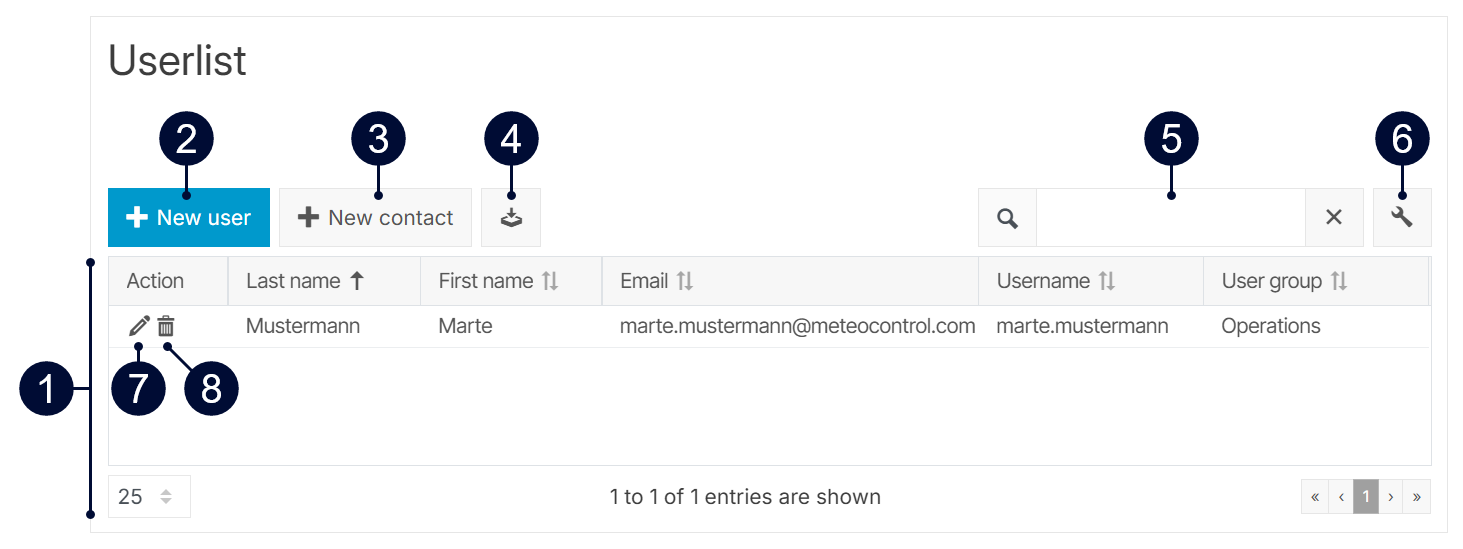Screen dimensions: 1463x549
Task: Click the magnifying glass search icon
Action: (1007, 218)
